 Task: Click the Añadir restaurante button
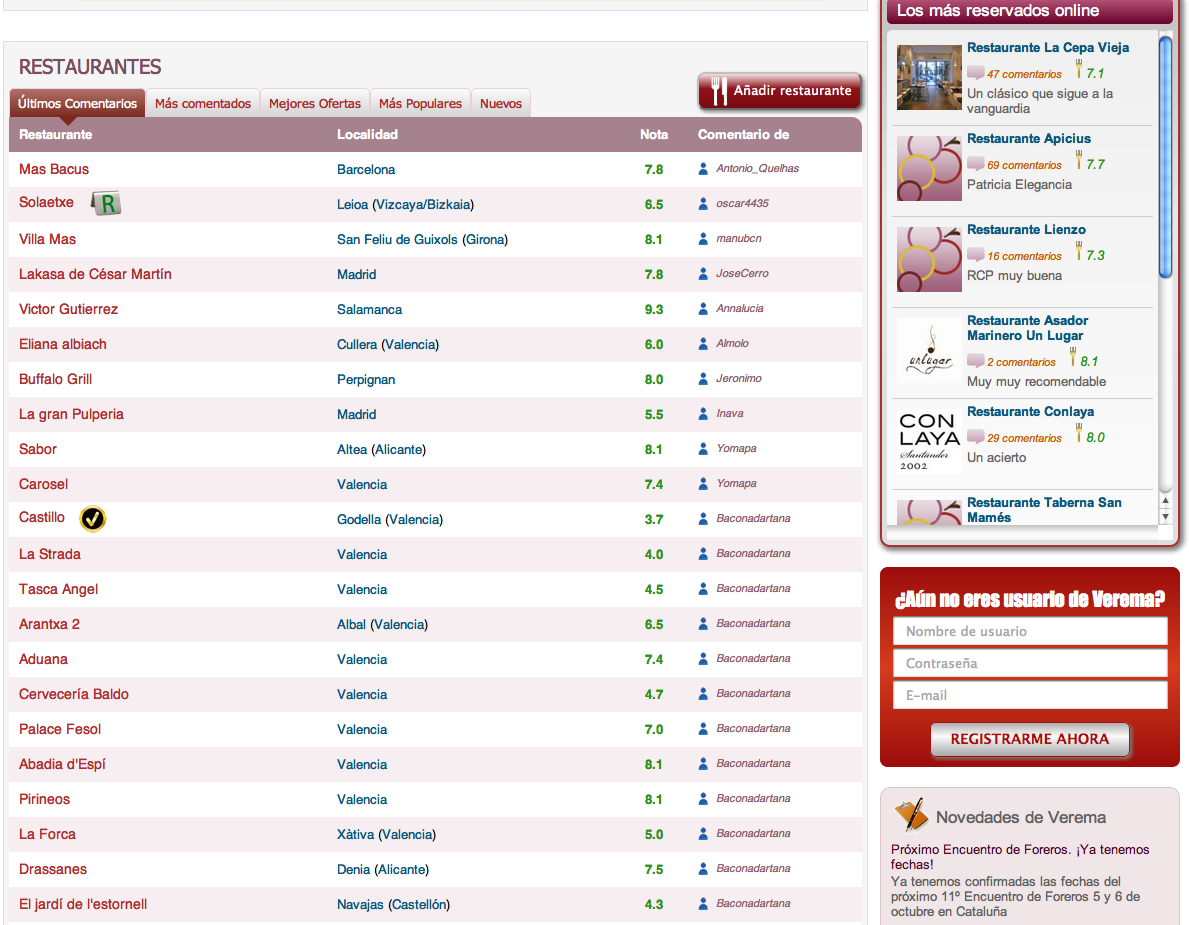point(780,91)
